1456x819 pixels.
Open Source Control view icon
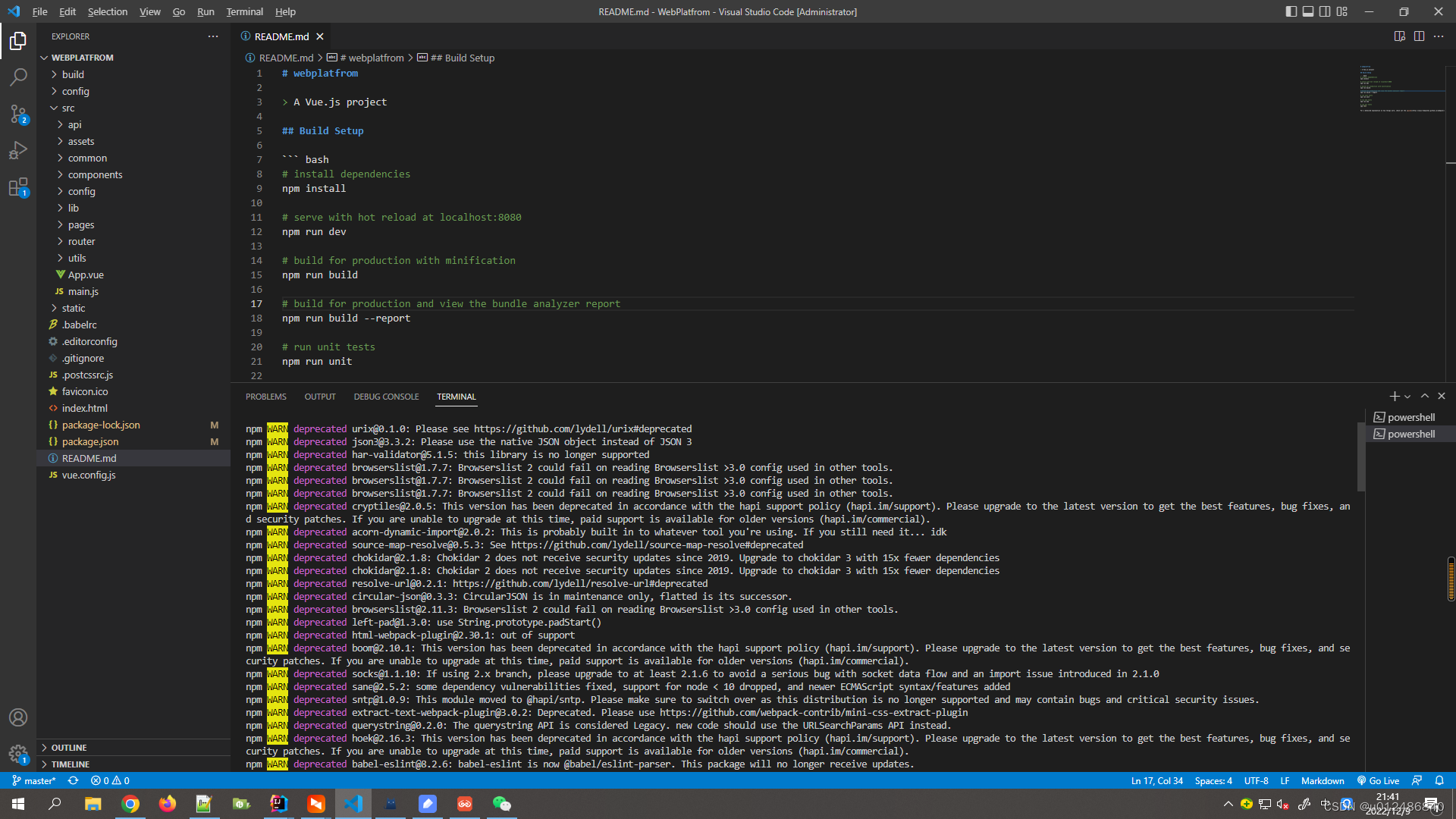tap(18, 114)
